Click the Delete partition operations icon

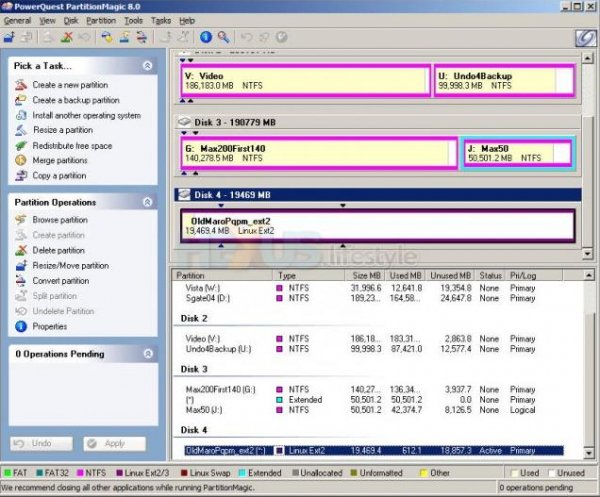point(21,250)
